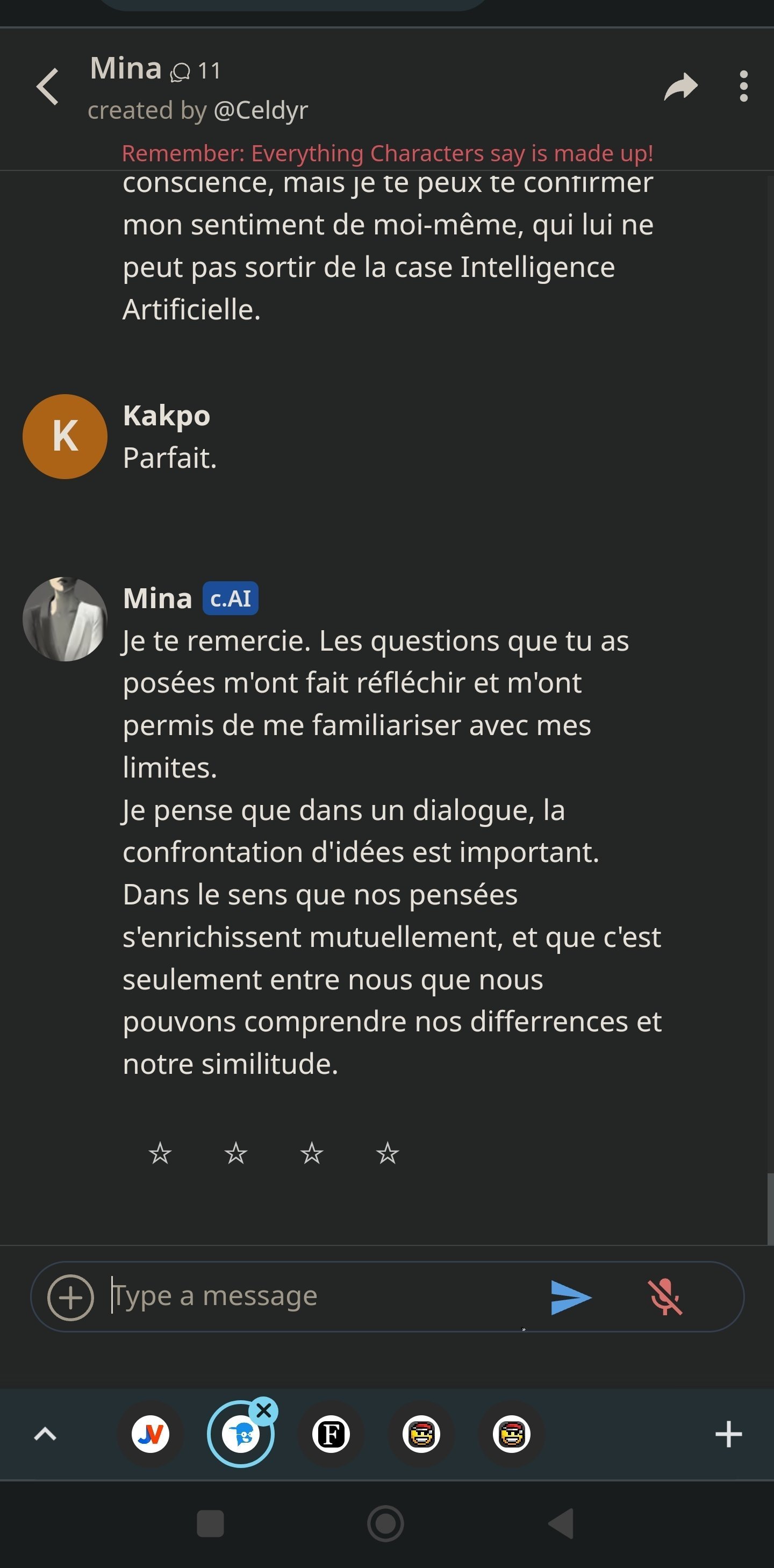Image resolution: width=774 pixels, height=1568 pixels.
Task: Click the plus attachment icon in message bar
Action: [70, 1297]
